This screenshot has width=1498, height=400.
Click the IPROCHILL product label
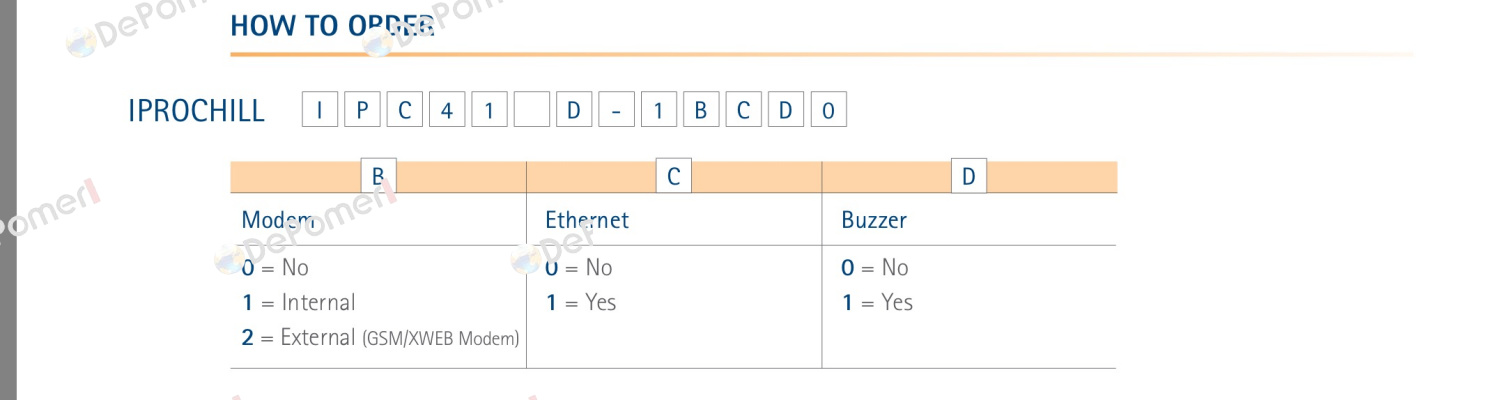[x=196, y=110]
